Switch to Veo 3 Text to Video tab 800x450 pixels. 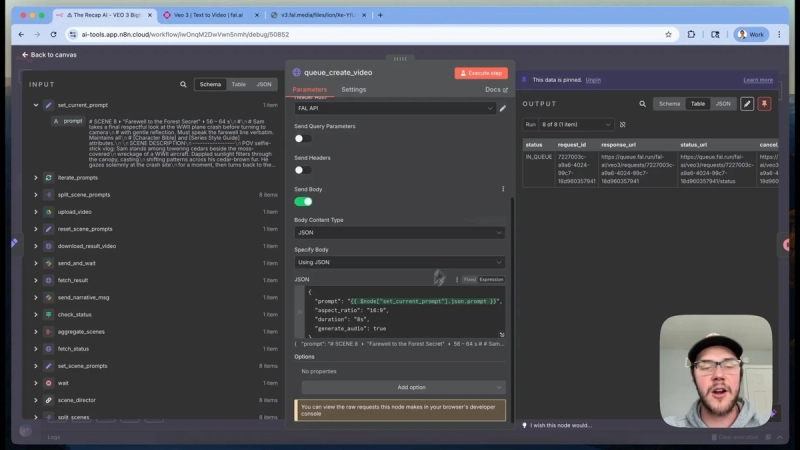(x=208, y=15)
